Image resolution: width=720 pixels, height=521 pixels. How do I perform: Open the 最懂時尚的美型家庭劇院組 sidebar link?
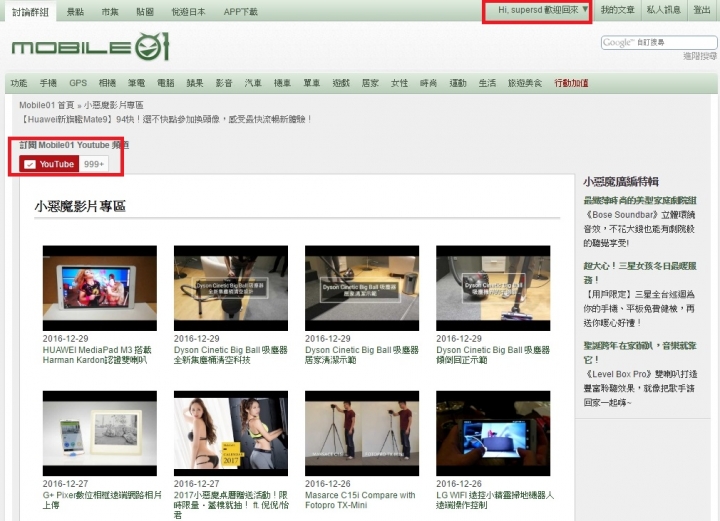point(640,200)
